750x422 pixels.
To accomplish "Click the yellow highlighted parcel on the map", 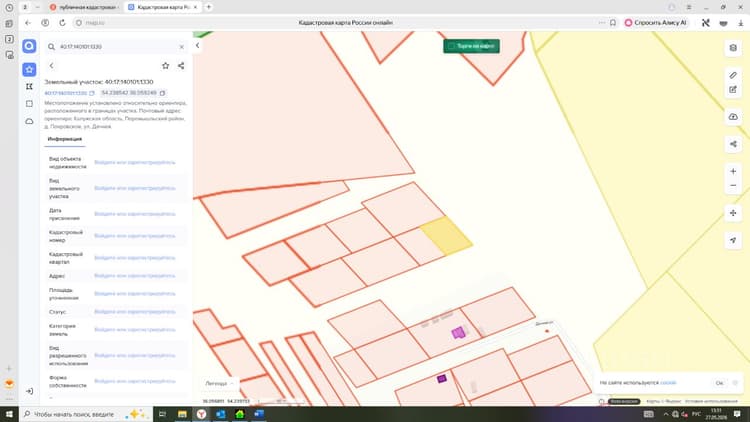I will click(446, 236).
